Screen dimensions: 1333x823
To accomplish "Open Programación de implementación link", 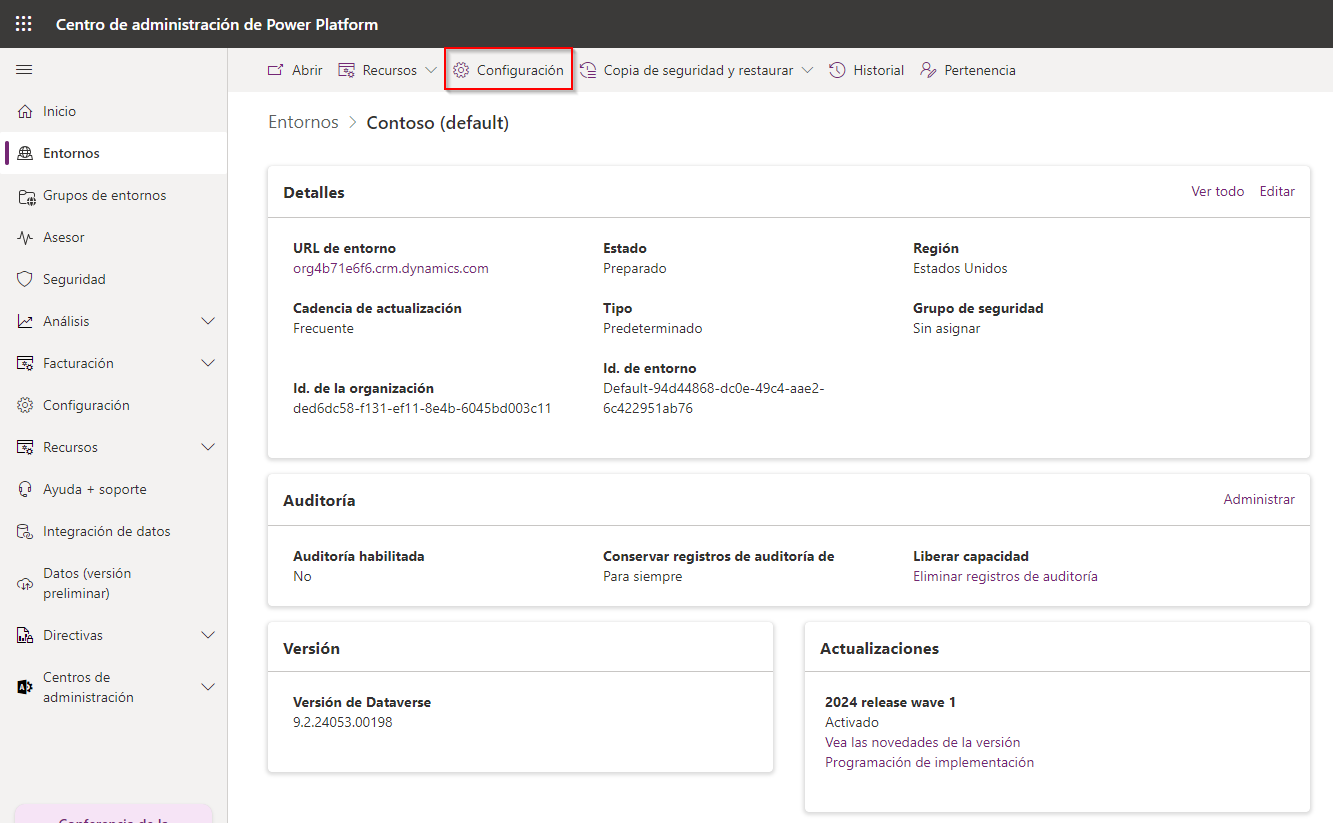I will 929,762.
